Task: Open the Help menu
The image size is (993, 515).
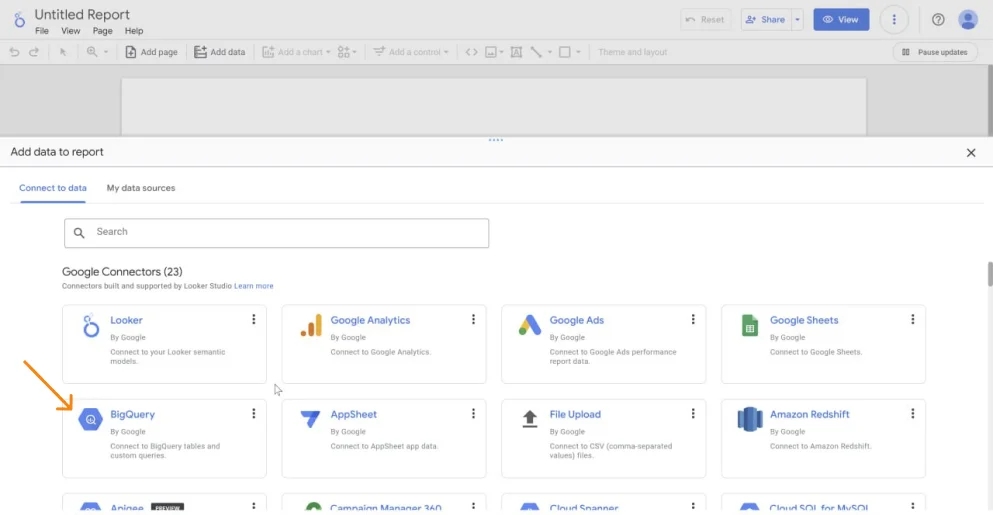Action: tap(134, 30)
